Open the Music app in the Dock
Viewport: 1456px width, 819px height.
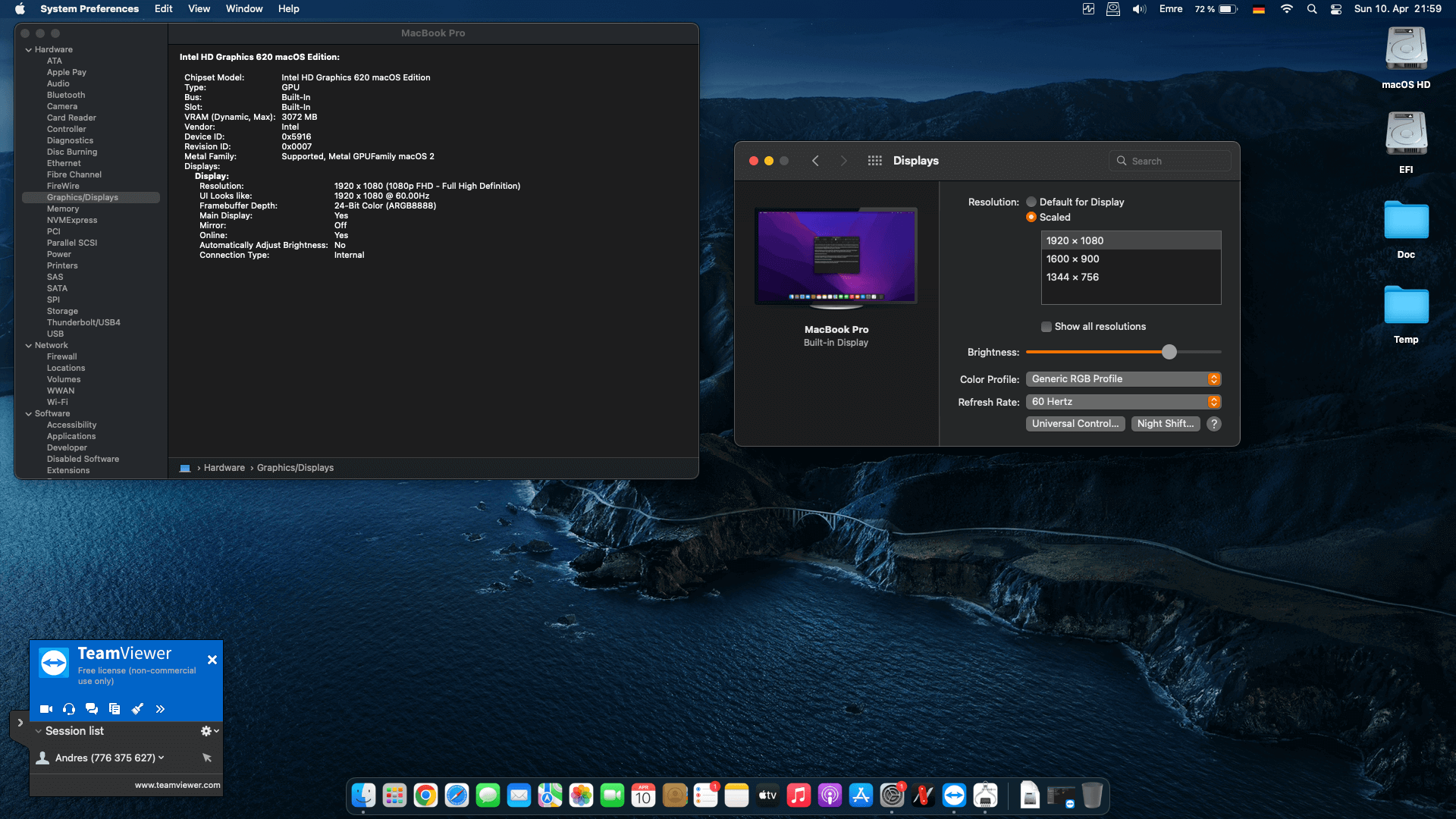click(x=799, y=795)
